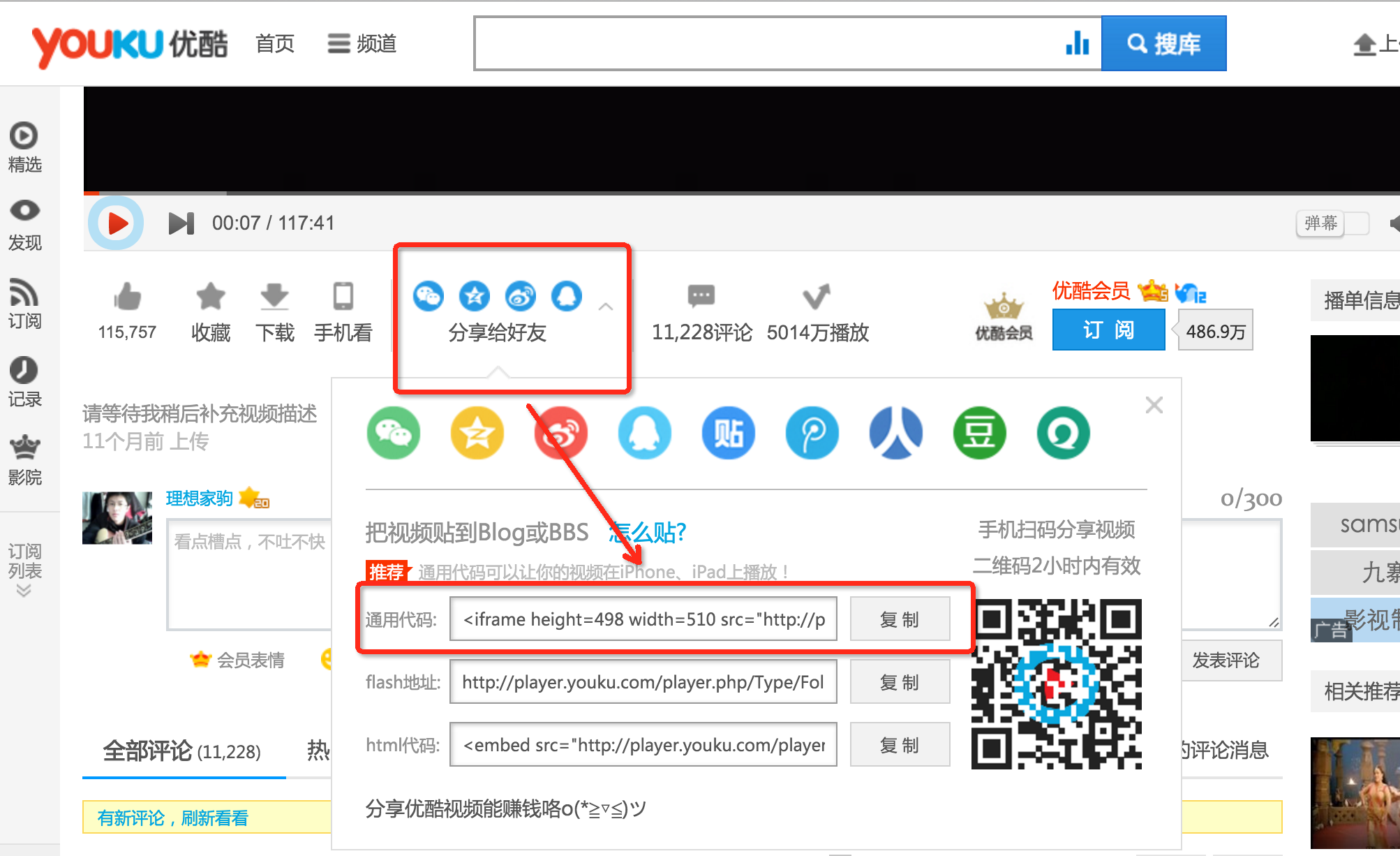Click the 11,228评论 comments icon
The height and width of the screenshot is (856, 1400).
pyautogui.click(x=701, y=296)
